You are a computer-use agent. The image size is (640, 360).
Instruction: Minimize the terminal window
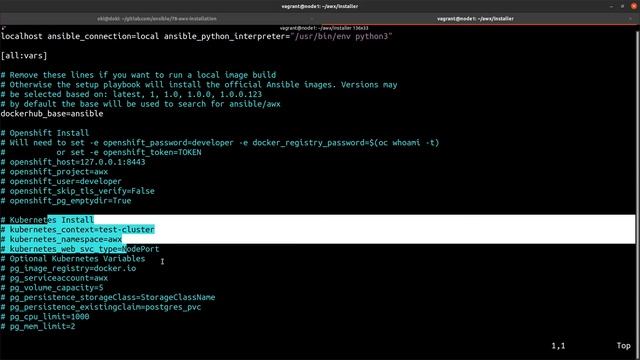(x=611, y=6)
